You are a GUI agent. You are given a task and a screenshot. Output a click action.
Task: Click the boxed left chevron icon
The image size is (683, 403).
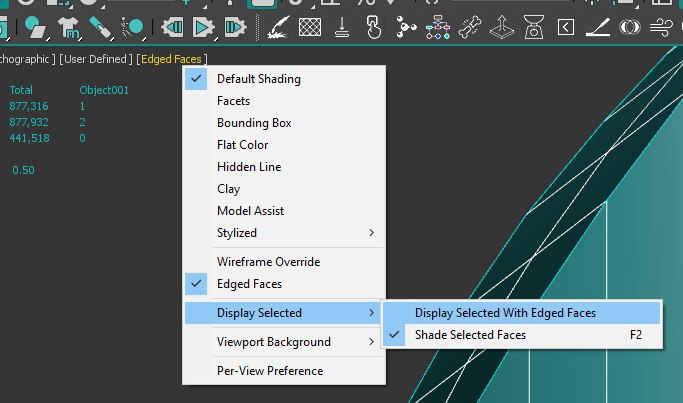point(566,27)
